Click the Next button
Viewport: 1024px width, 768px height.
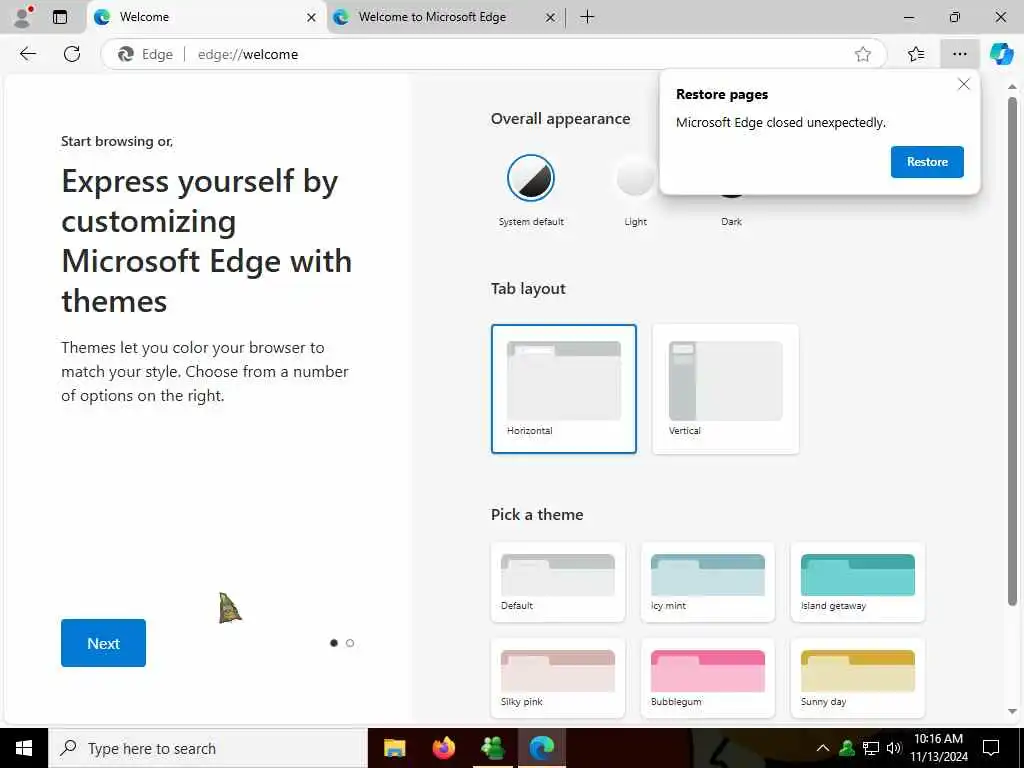pos(103,643)
